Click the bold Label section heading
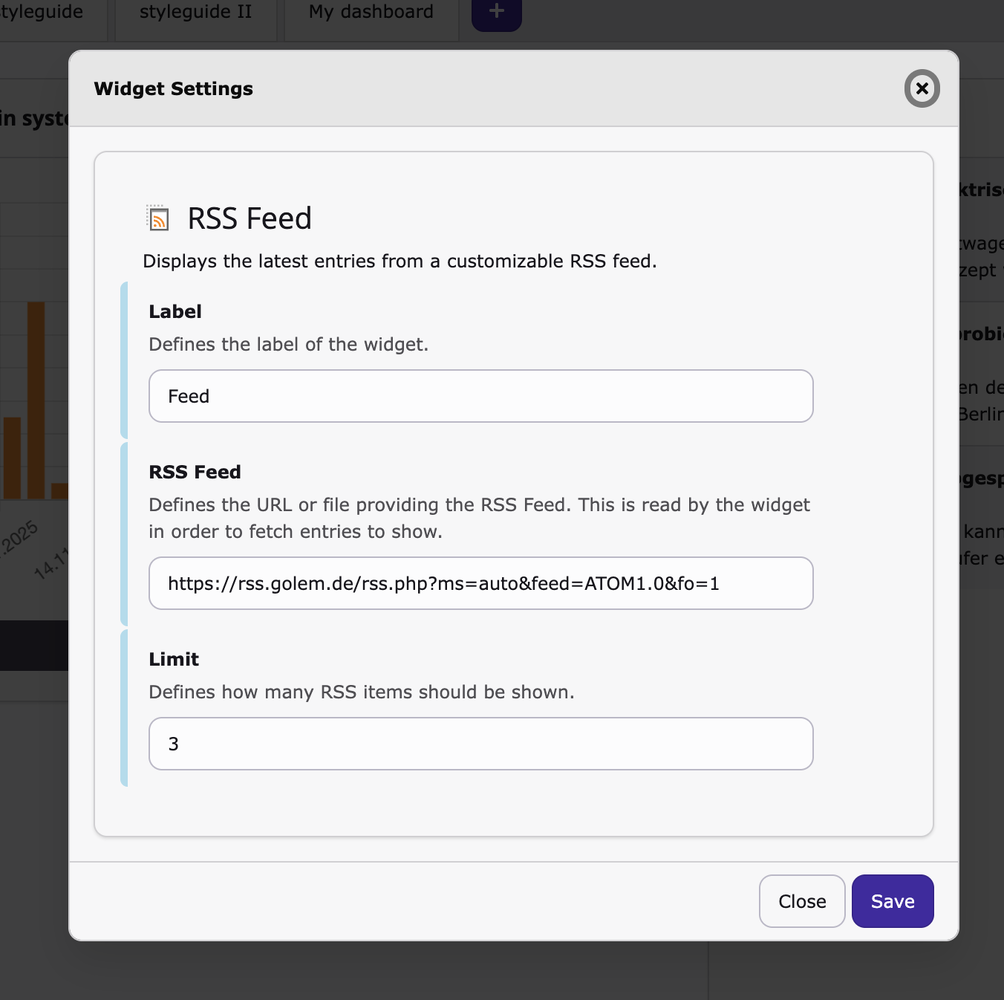The image size is (1004, 1000). (175, 312)
